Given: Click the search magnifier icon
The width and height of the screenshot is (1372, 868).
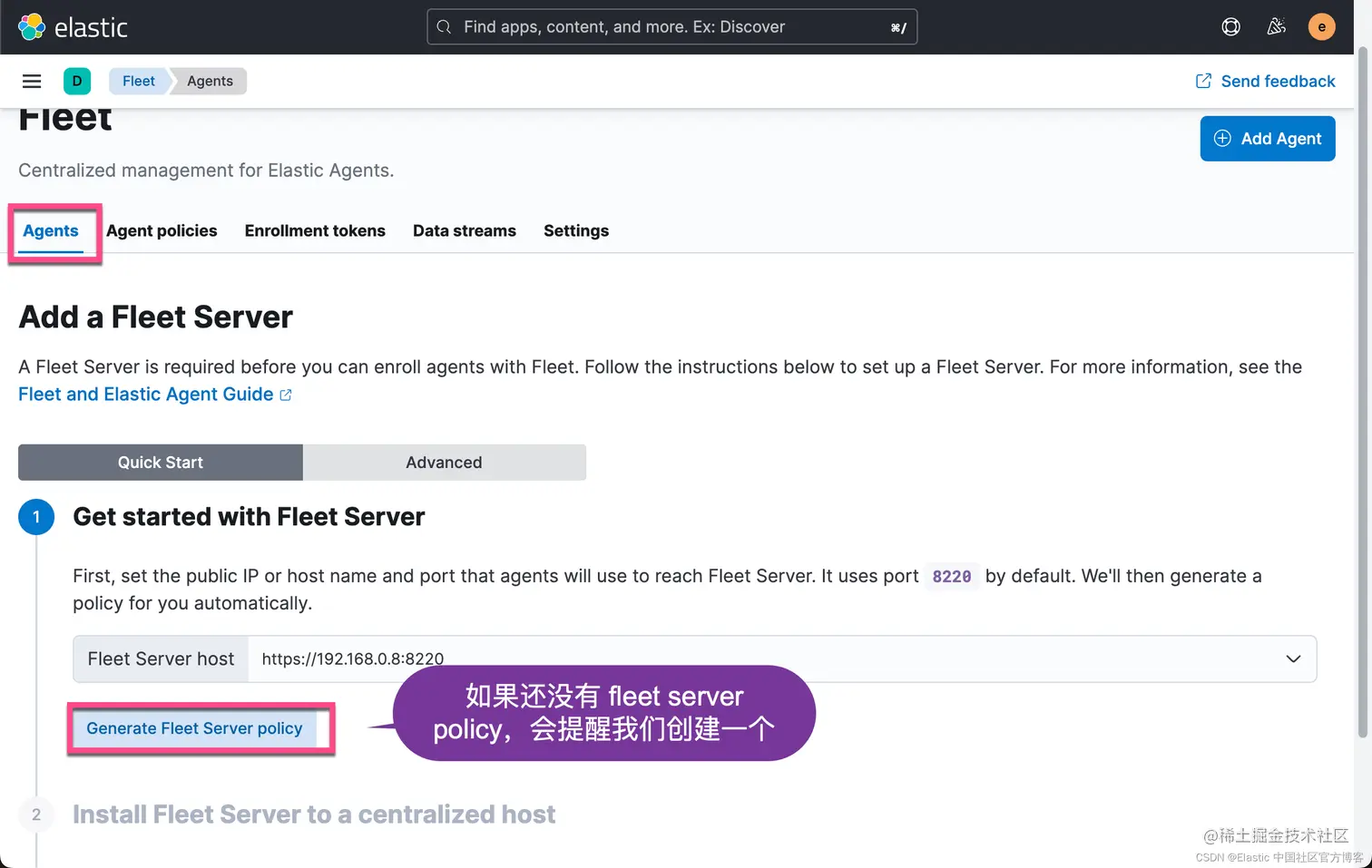Looking at the screenshot, I should click(x=444, y=27).
